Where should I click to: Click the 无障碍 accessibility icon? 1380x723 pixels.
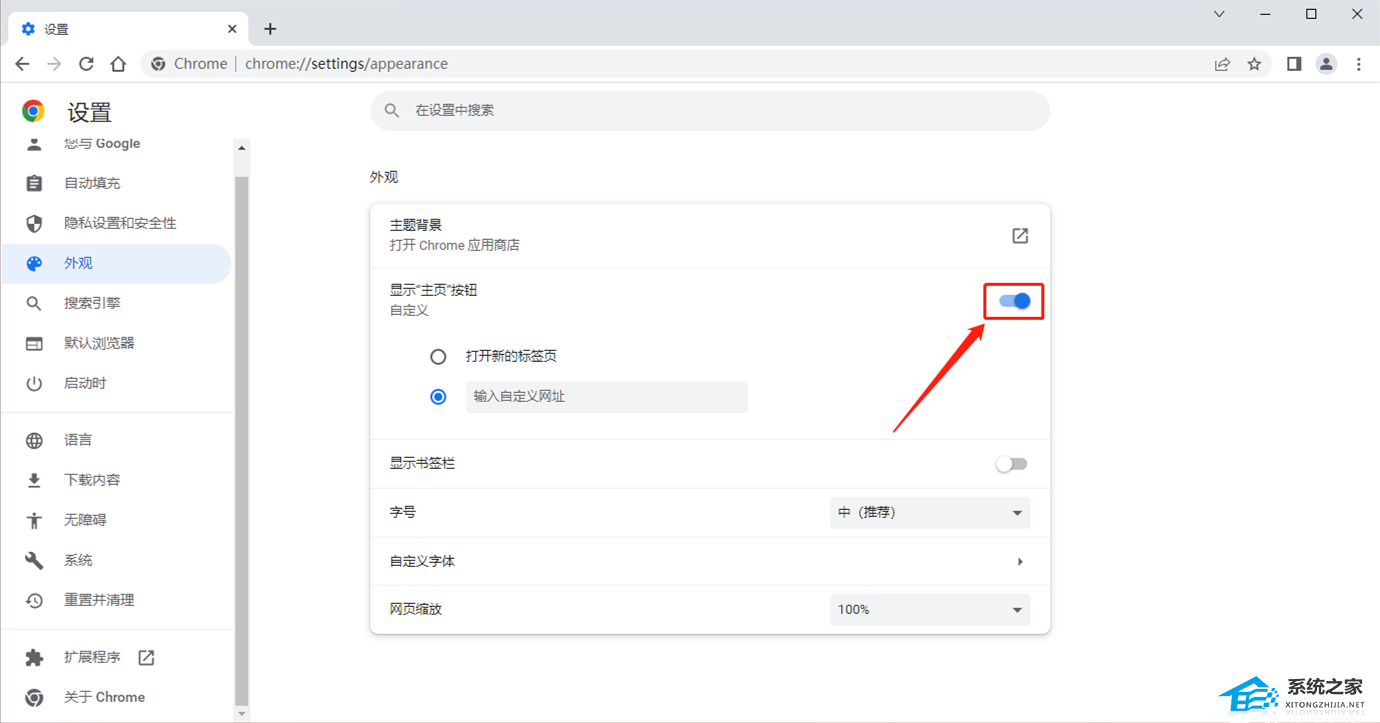click(x=34, y=520)
